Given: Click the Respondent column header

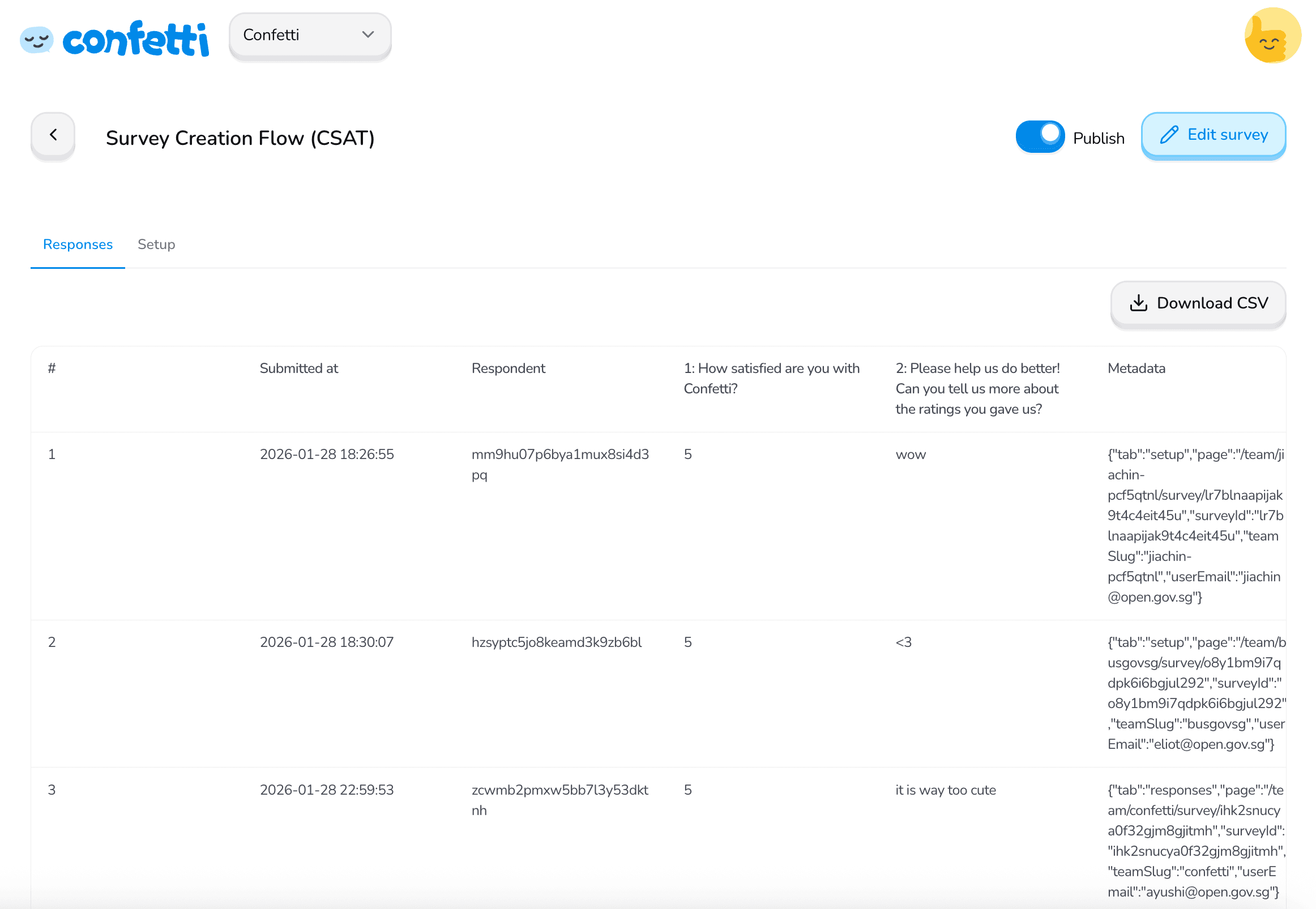Looking at the screenshot, I should (508, 368).
